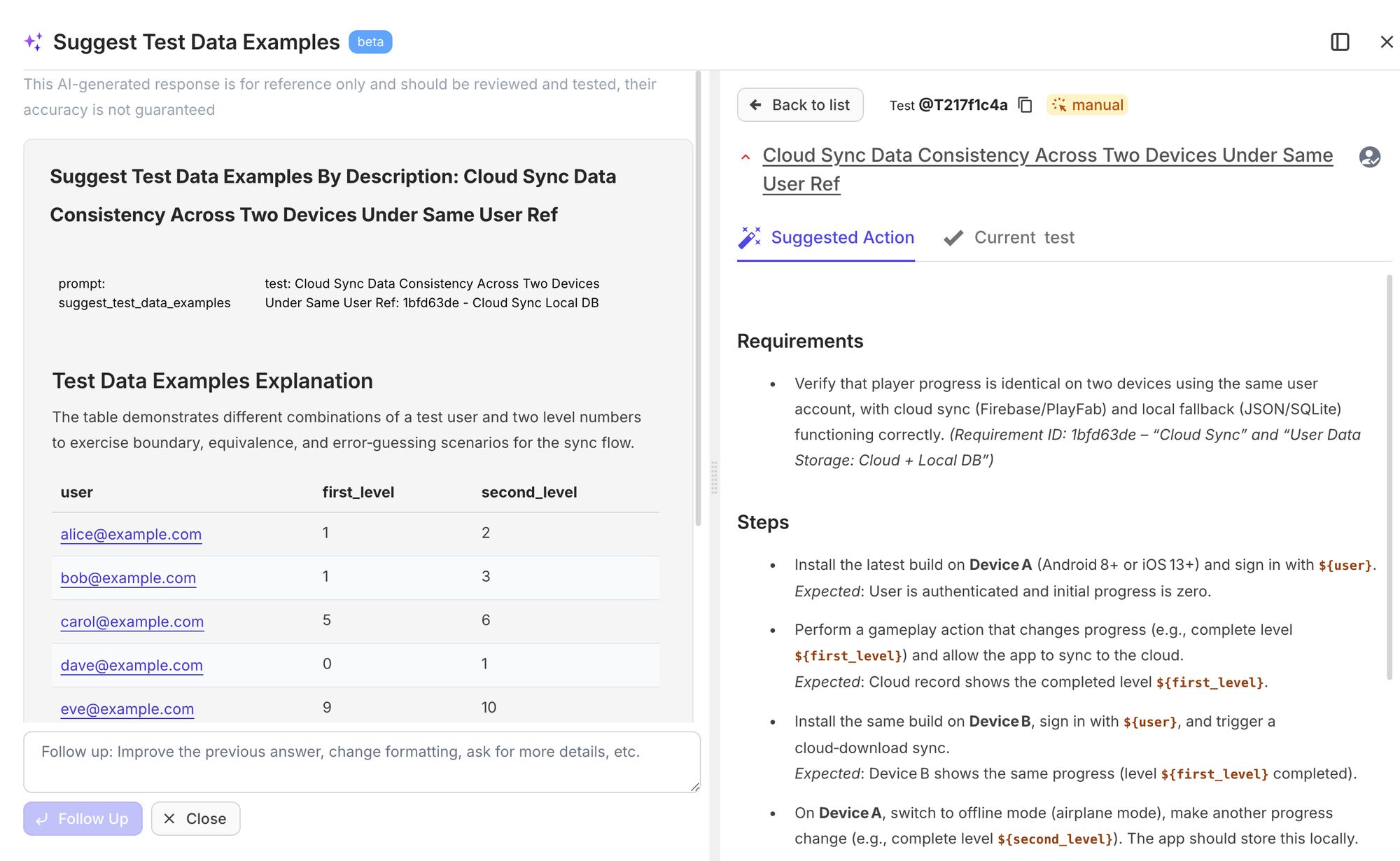Click the Close button below the input
This screenshot has width=1400, height=861.
click(195, 818)
